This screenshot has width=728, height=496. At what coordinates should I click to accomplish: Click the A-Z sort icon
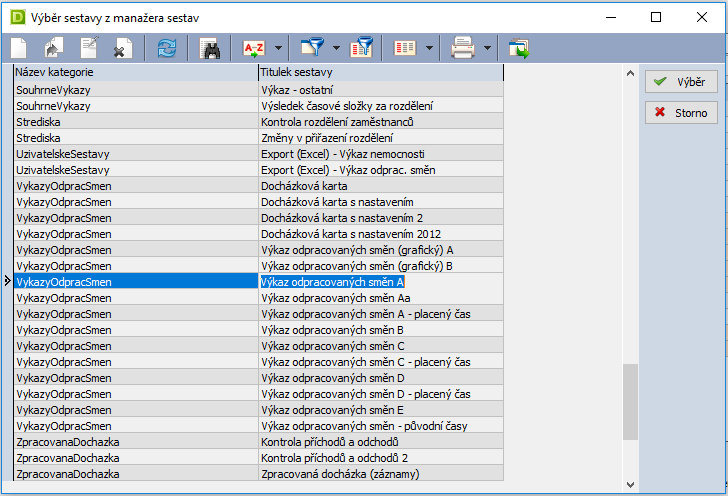pyautogui.click(x=254, y=48)
